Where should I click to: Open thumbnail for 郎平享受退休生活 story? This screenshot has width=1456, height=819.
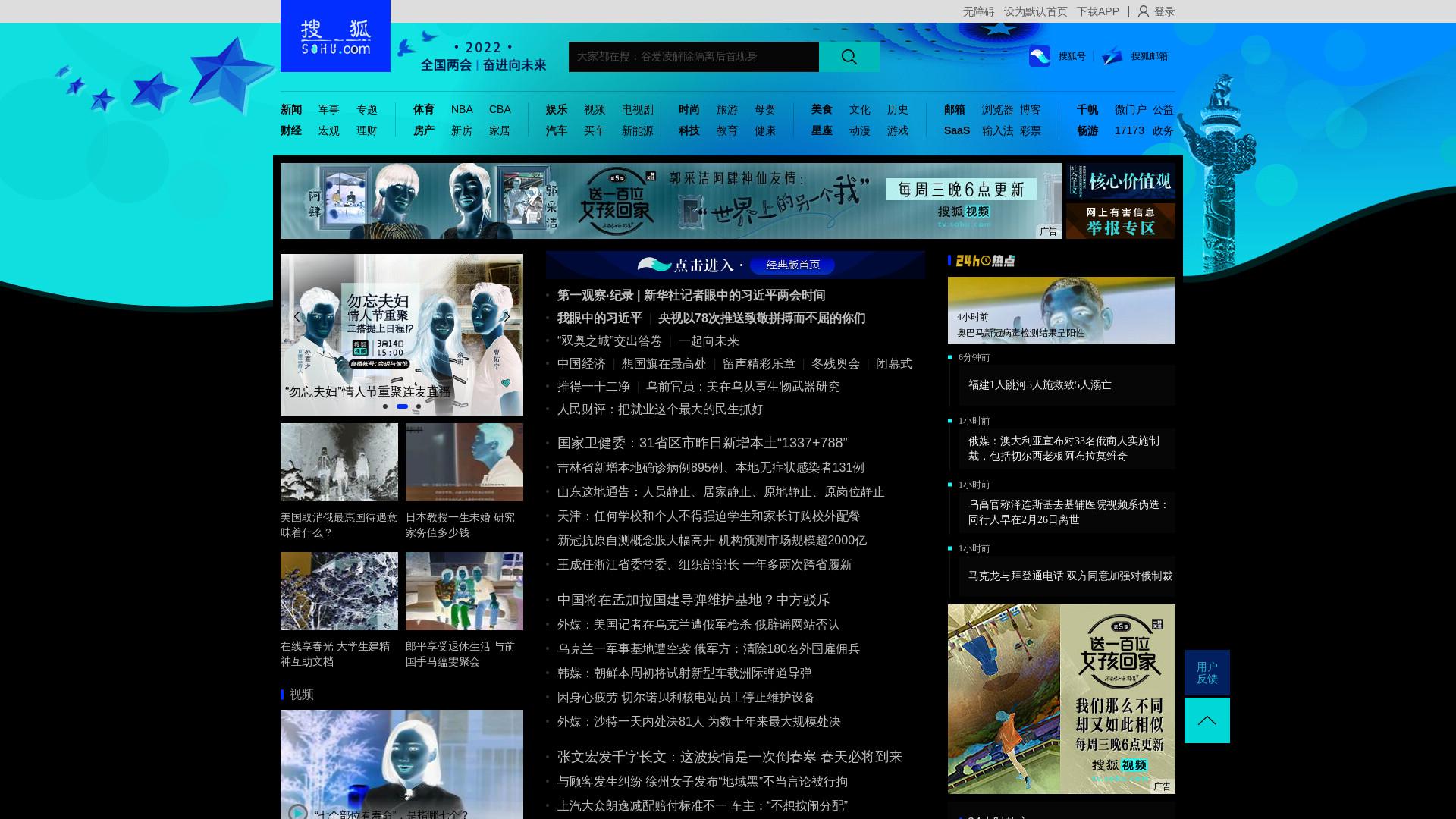(x=464, y=591)
